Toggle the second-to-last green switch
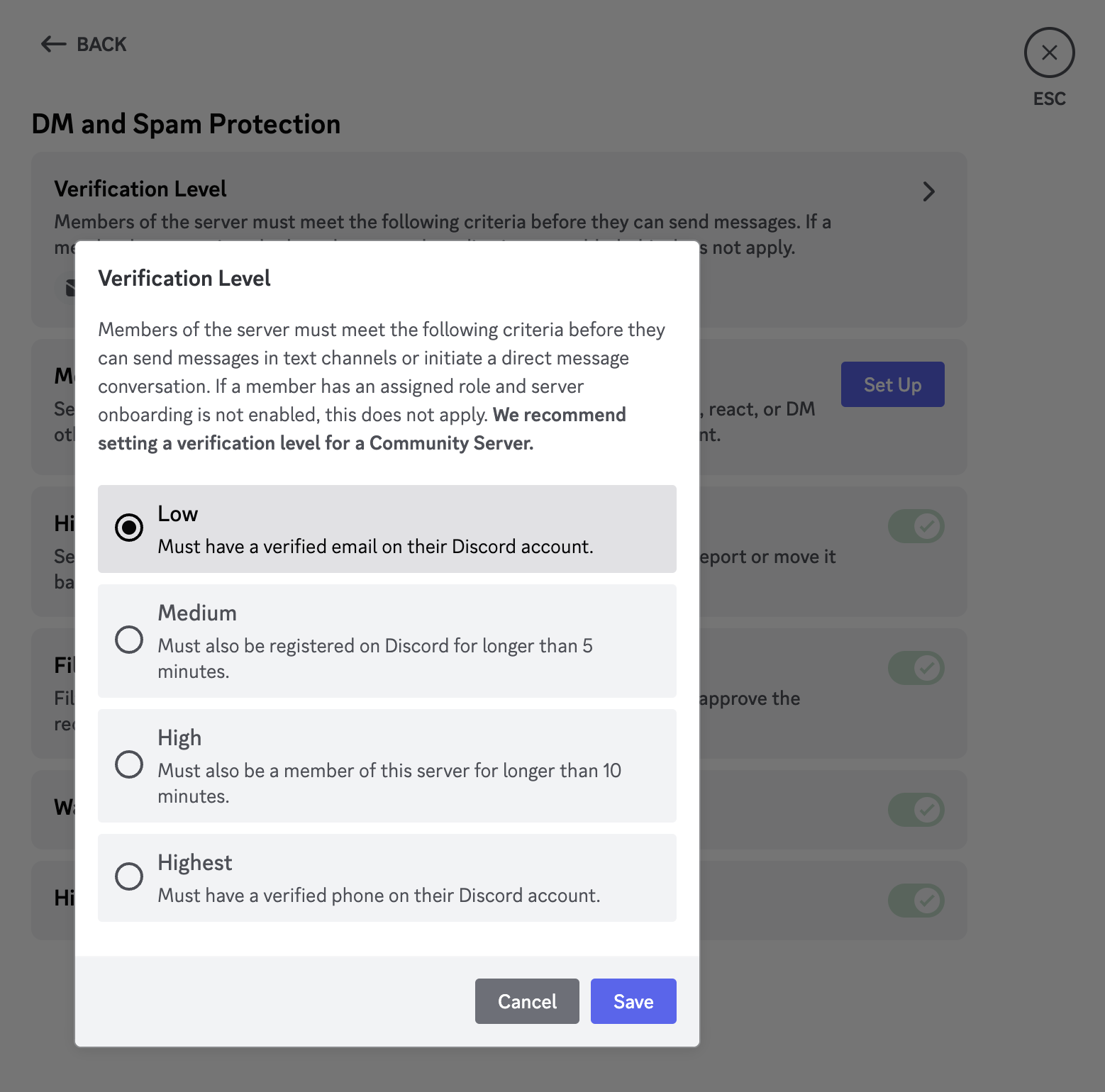The image size is (1105, 1092). [x=916, y=810]
